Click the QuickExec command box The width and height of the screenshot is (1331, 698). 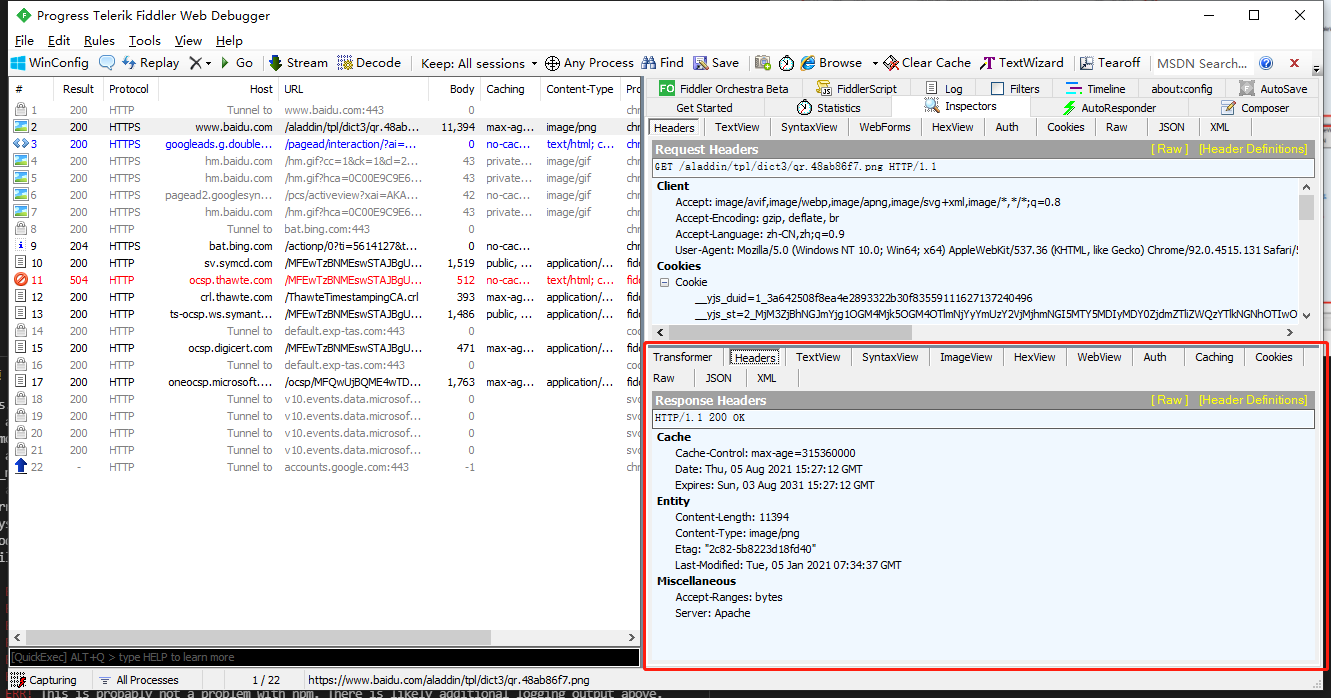[324, 657]
